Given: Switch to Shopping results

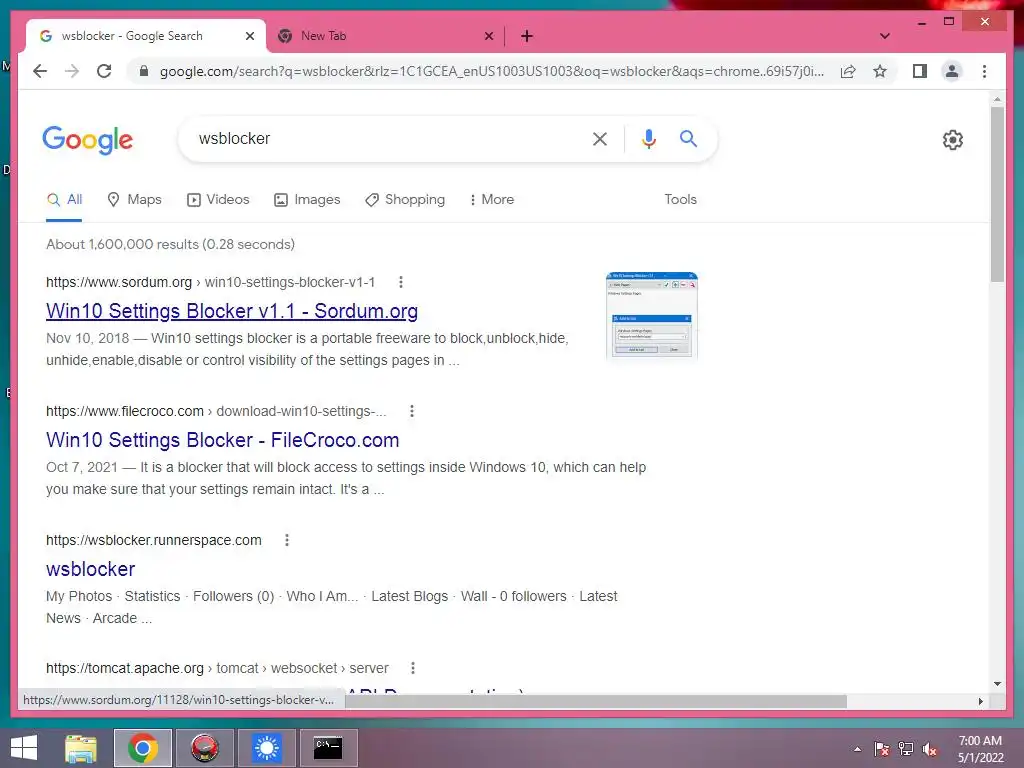Looking at the screenshot, I should coord(405,200).
